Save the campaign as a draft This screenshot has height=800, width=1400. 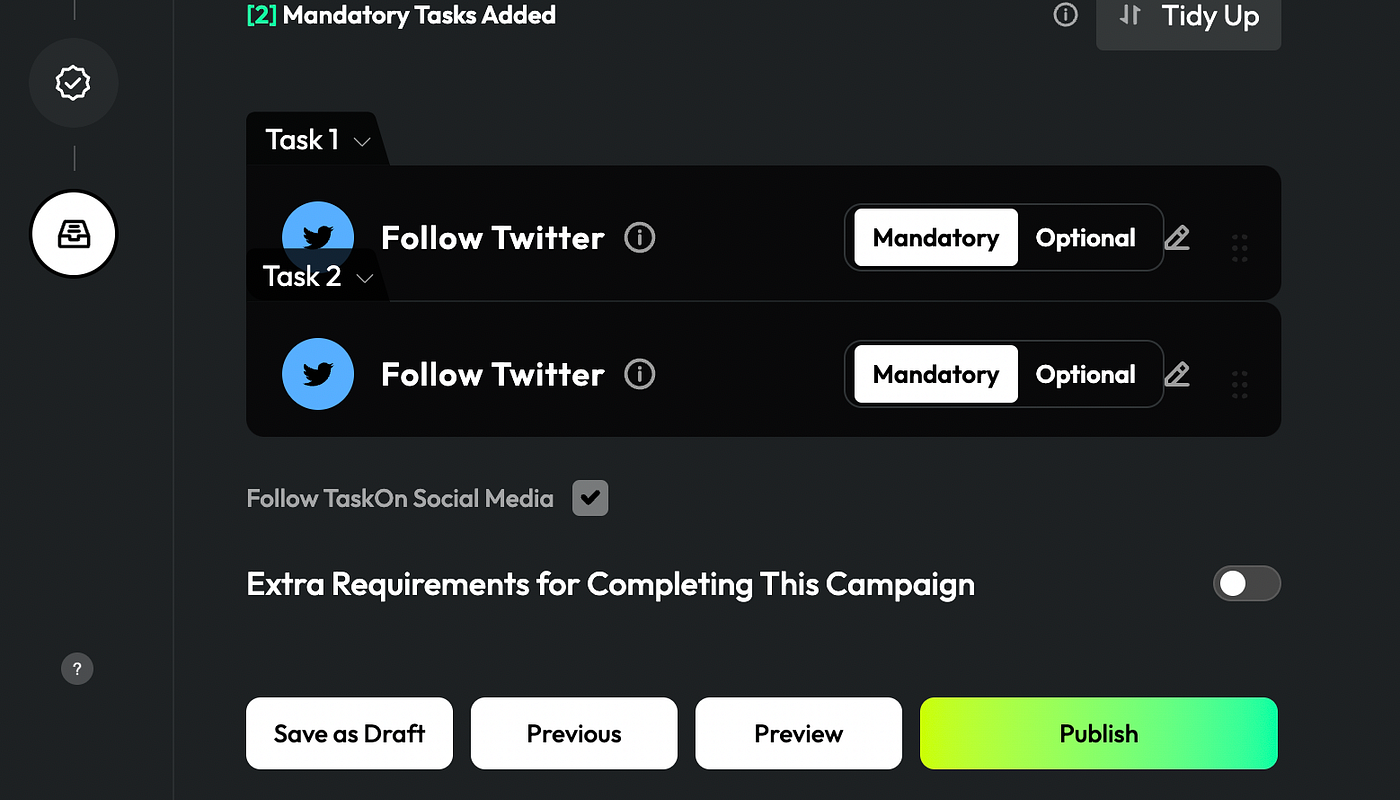coord(349,733)
